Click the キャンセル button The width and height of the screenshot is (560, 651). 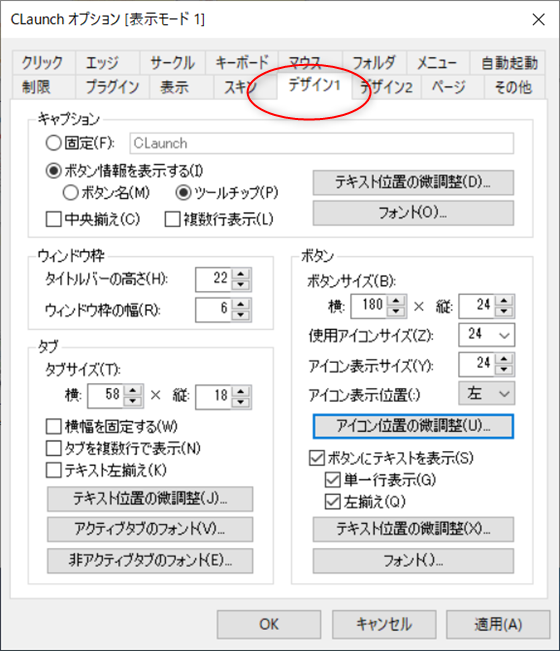[x=384, y=624]
